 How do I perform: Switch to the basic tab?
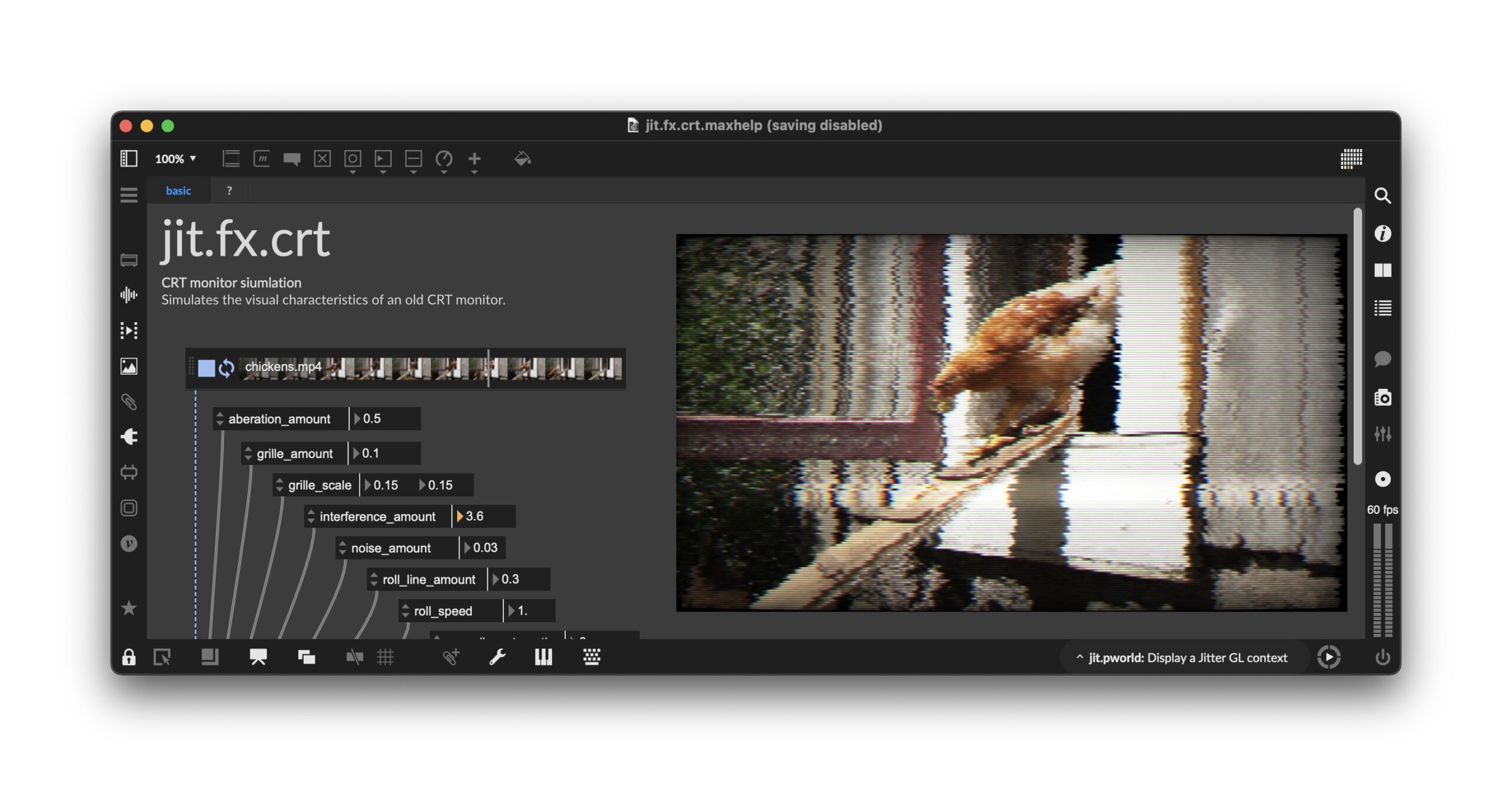coord(178,191)
